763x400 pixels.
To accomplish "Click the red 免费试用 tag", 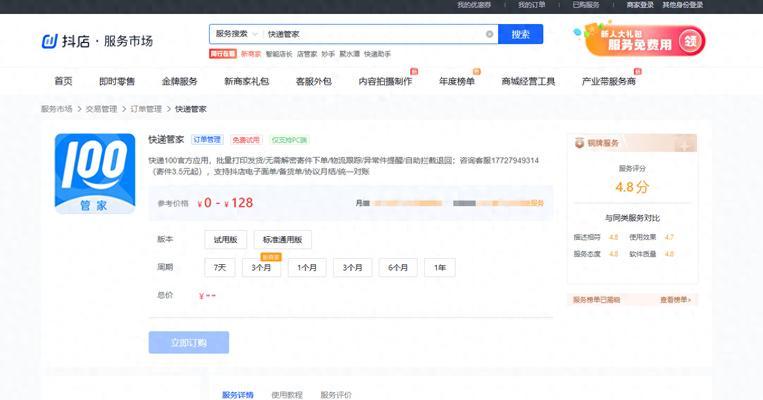I will coord(246,140).
